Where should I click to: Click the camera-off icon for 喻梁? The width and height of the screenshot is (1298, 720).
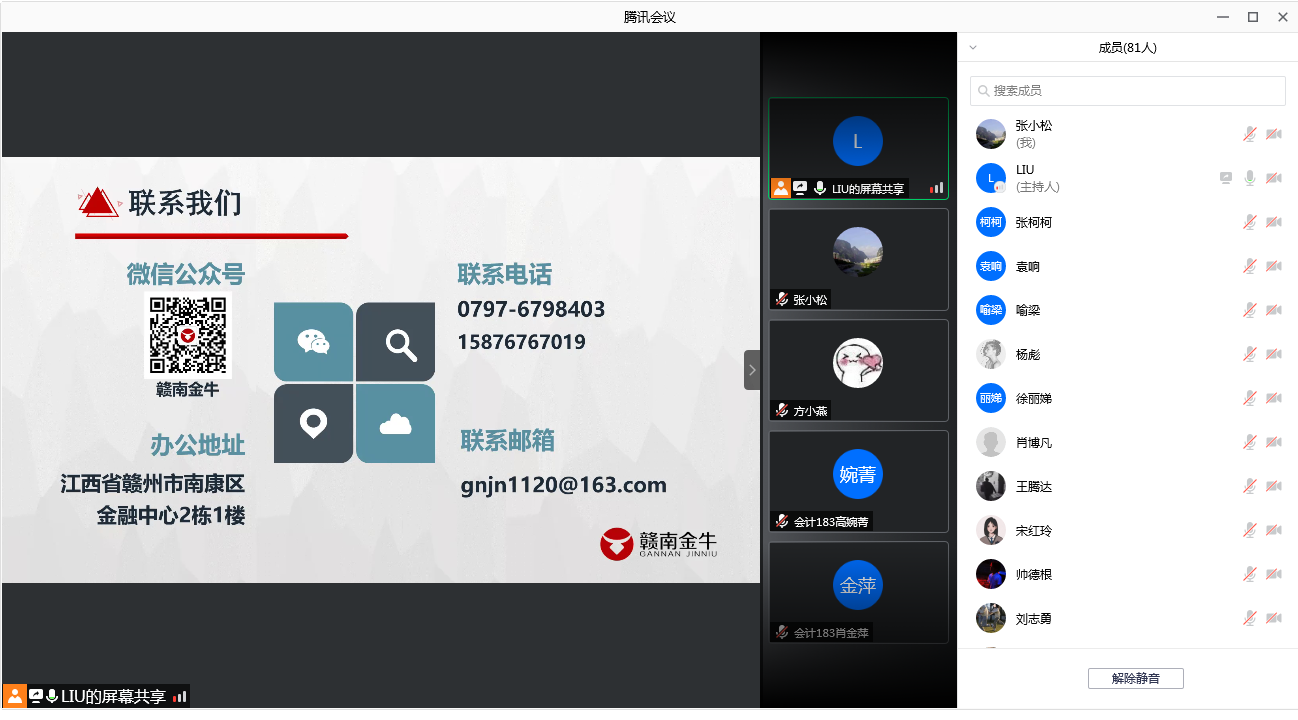1274,310
